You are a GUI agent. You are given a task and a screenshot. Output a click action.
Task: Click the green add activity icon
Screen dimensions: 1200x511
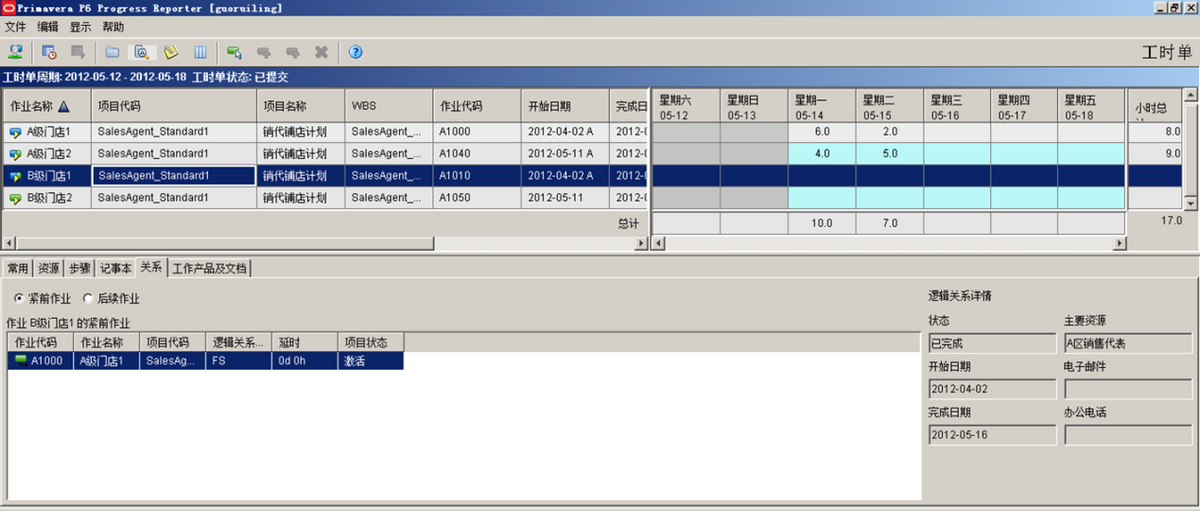pyautogui.click(x=234, y=52)
